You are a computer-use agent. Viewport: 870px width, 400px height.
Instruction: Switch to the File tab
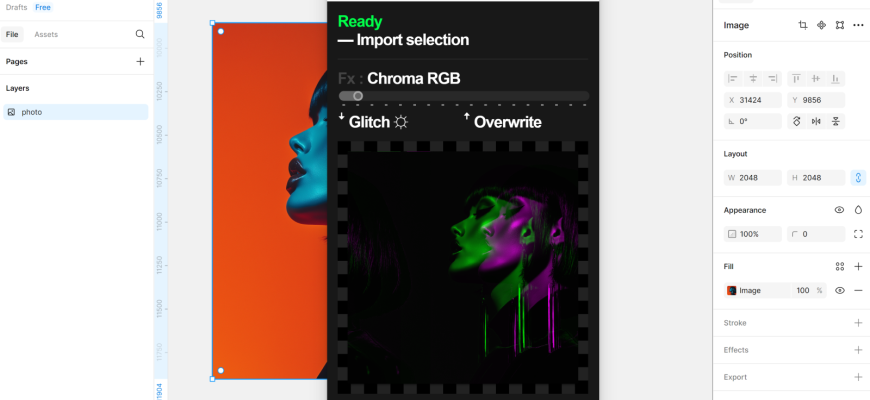click(12, 34)
